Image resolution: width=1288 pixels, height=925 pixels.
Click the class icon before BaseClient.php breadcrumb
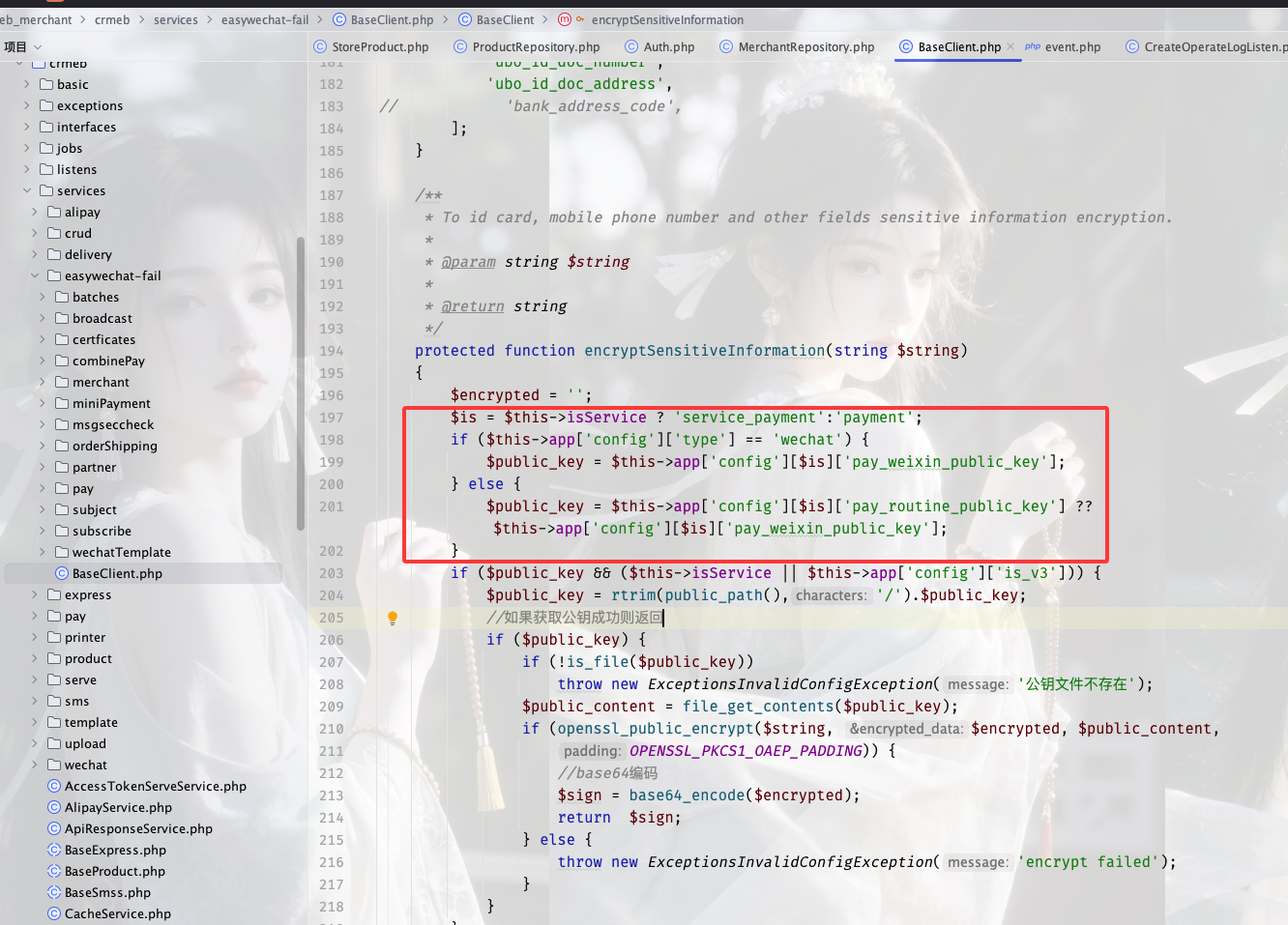[x=339, y=19]
